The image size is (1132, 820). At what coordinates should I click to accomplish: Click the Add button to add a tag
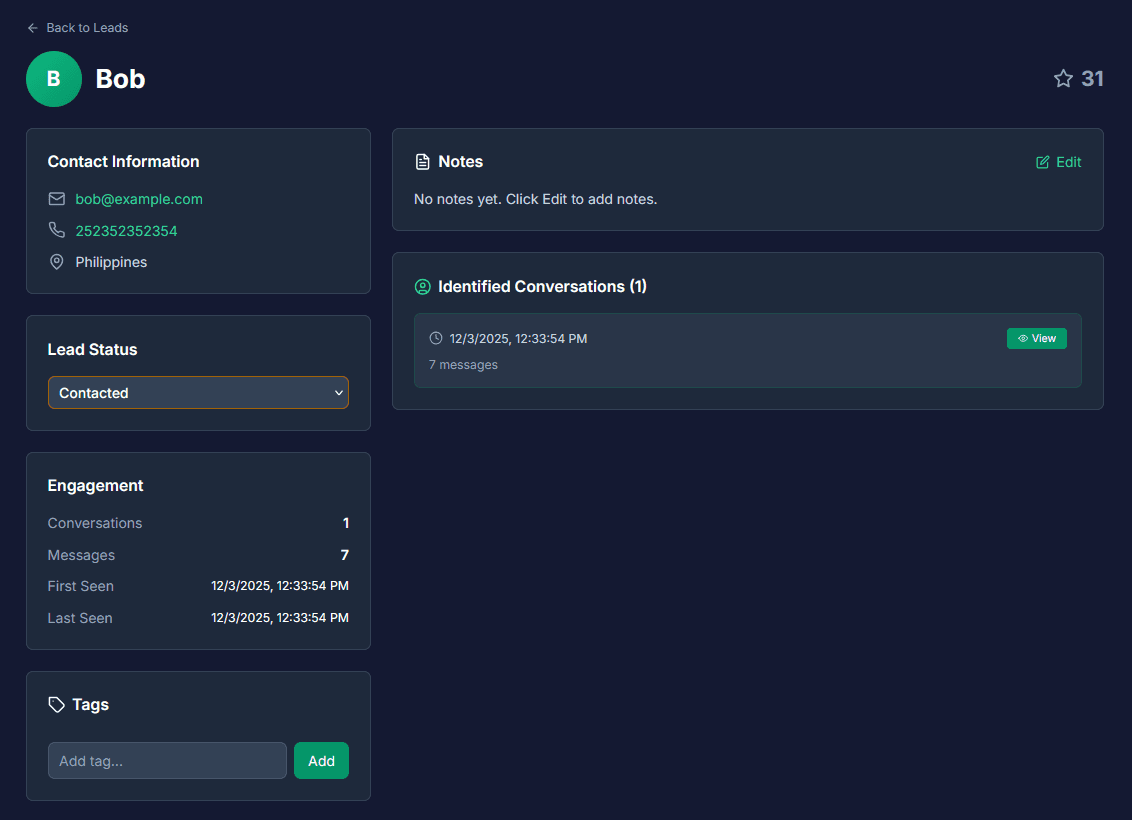(321, 760)
